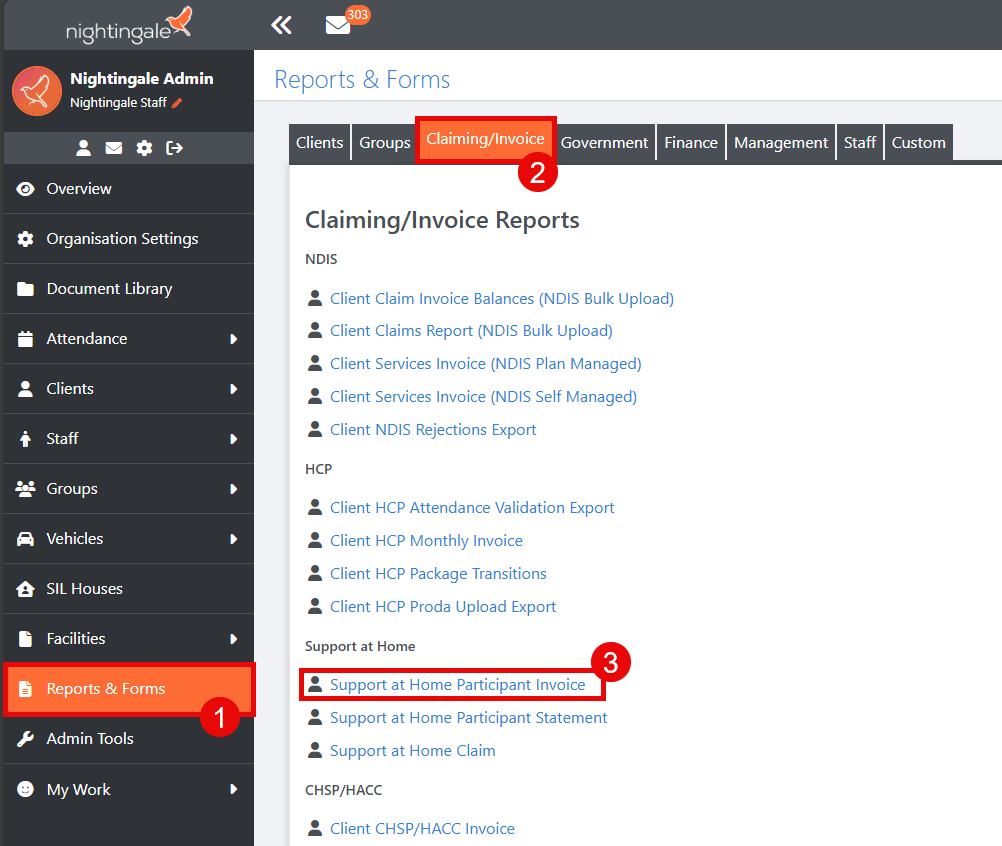Open Support at Home Participant Statement

tap(468, 718)
